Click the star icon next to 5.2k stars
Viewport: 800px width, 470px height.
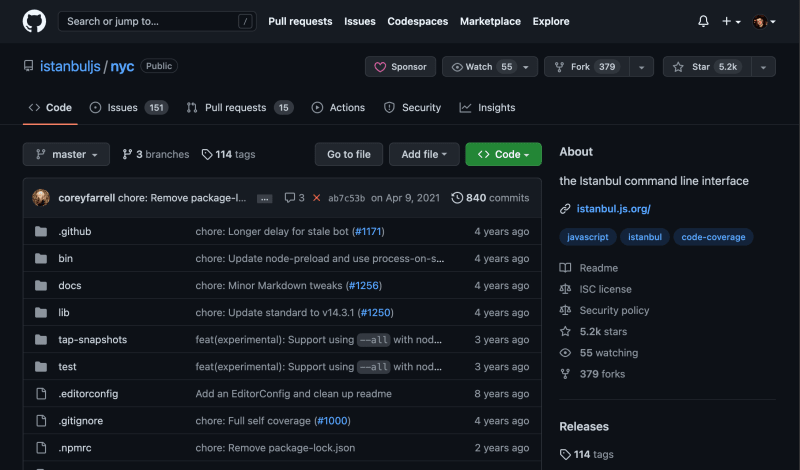[x=565, y=332]
